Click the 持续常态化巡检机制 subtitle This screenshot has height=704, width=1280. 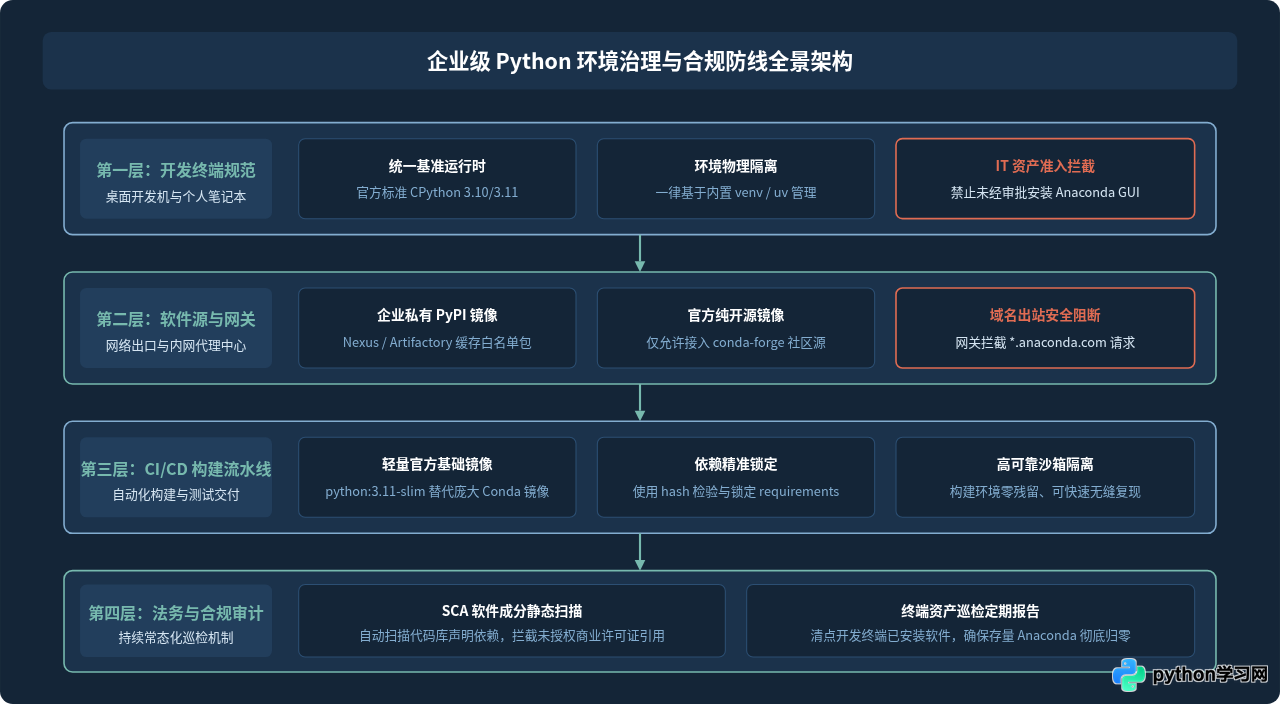pos(176,637)
